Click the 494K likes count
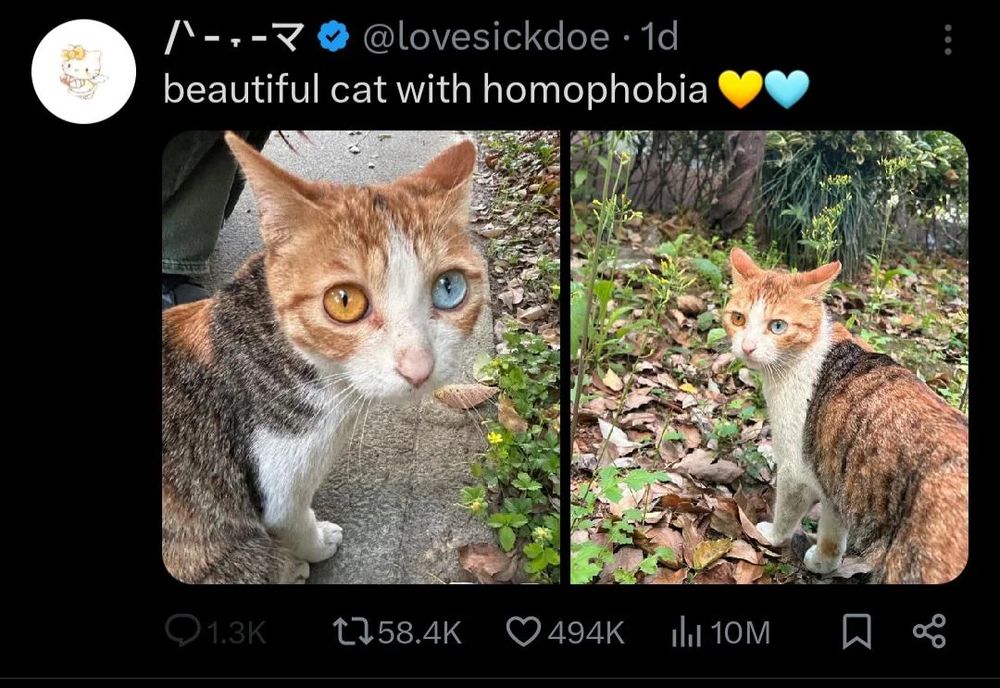Screen dimensions: 1000x688 click(585, 633)
